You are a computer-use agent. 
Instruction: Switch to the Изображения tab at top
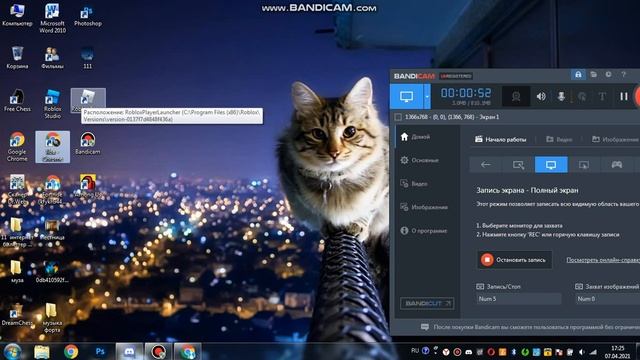coord(616,140)
